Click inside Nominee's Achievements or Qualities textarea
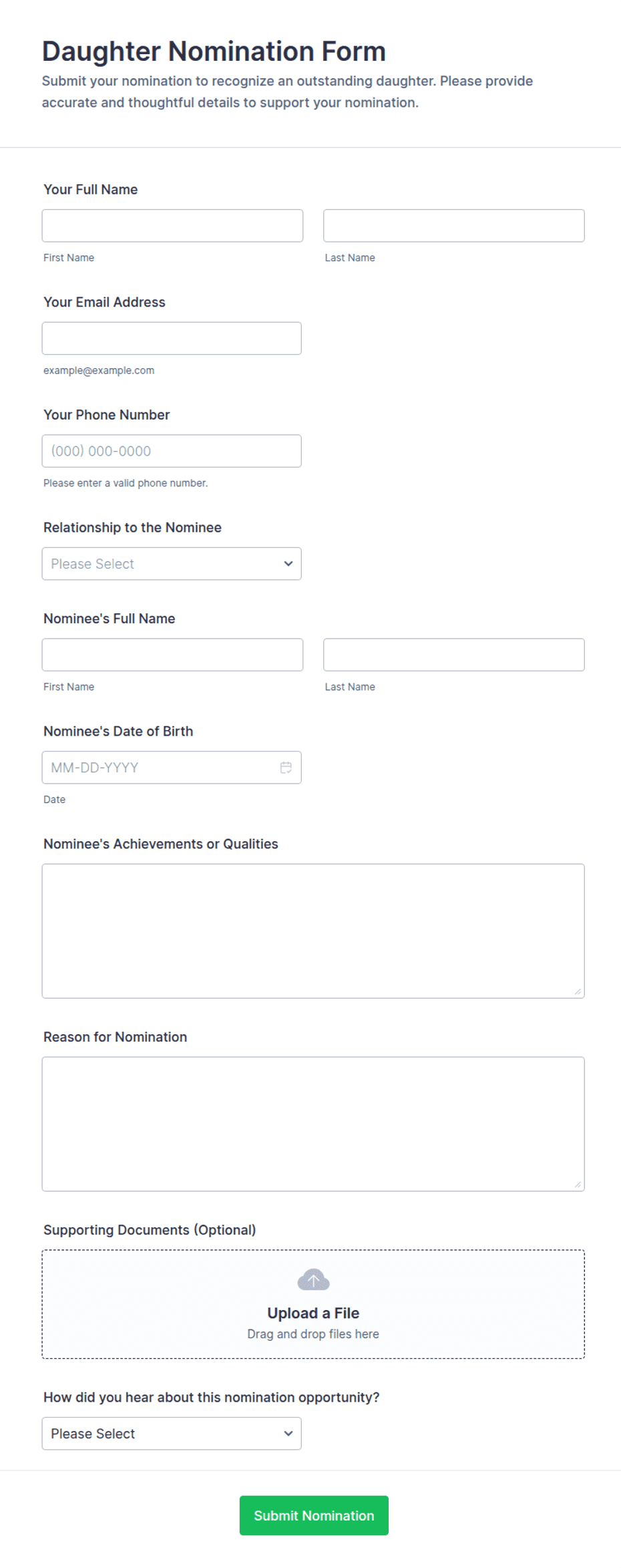The width and height of the screenshot is (621, 1568). pos(313,931)
